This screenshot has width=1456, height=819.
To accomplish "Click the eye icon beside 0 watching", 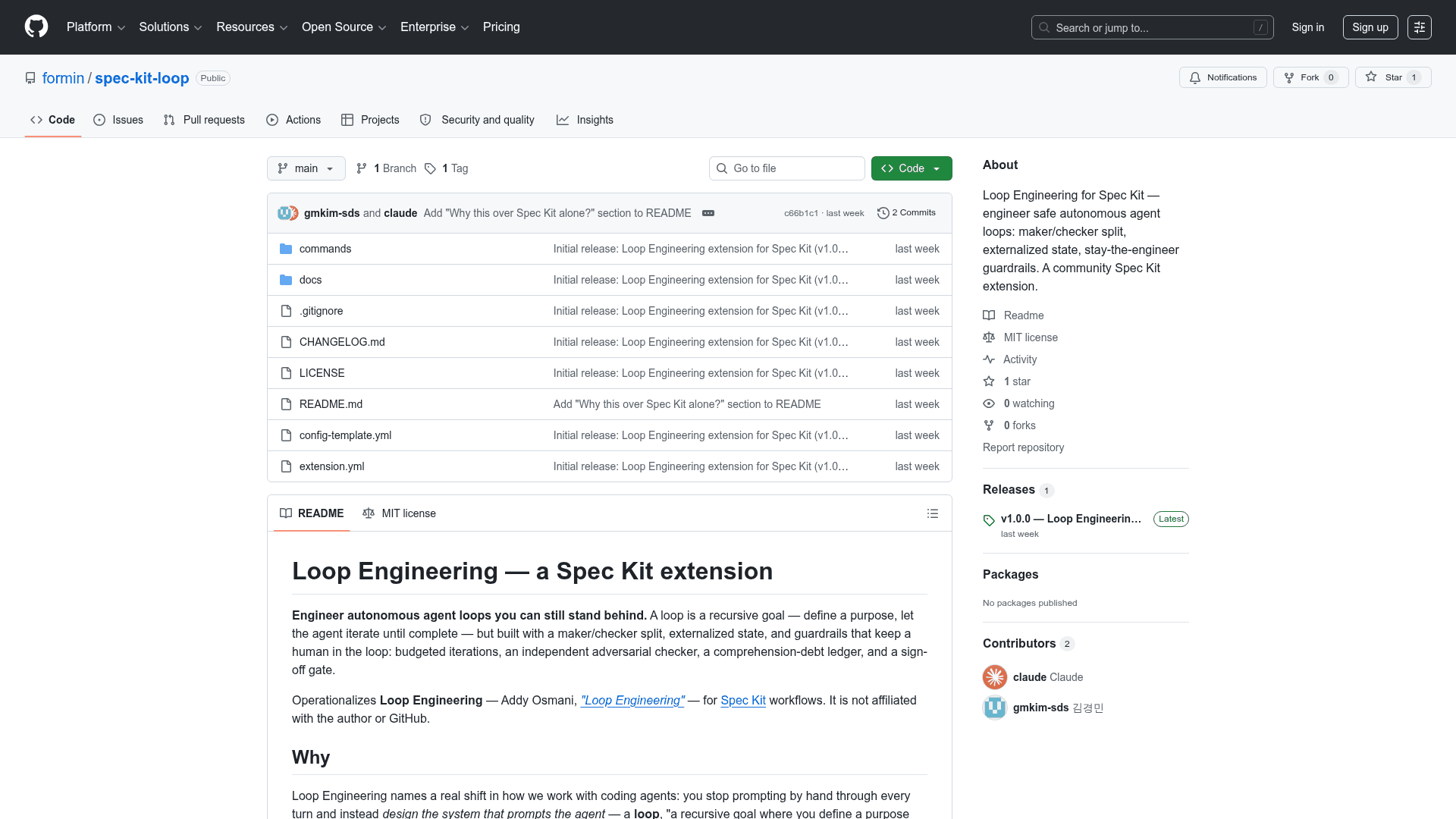I will click(989, 403).
